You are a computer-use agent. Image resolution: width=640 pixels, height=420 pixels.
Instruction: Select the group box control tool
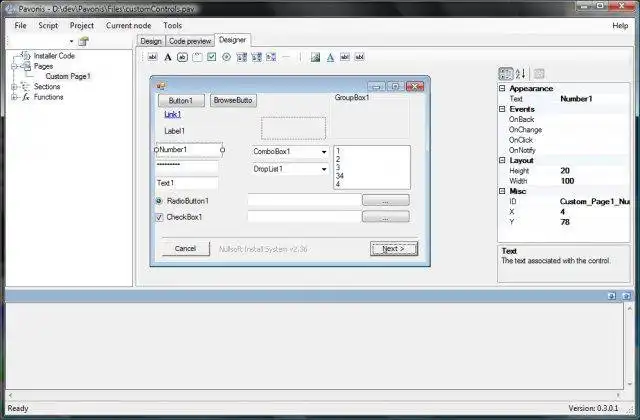(197, 57)
